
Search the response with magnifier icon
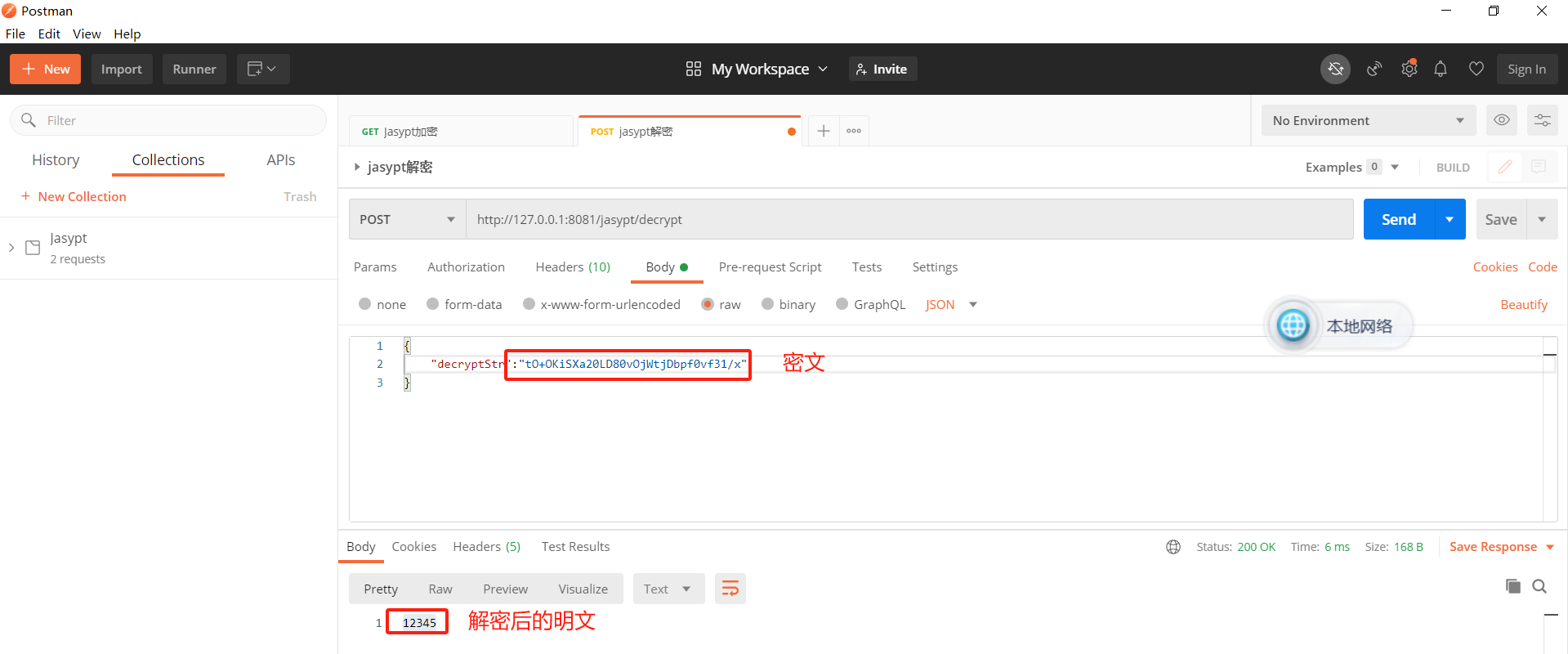click(x=1539, y=586)
